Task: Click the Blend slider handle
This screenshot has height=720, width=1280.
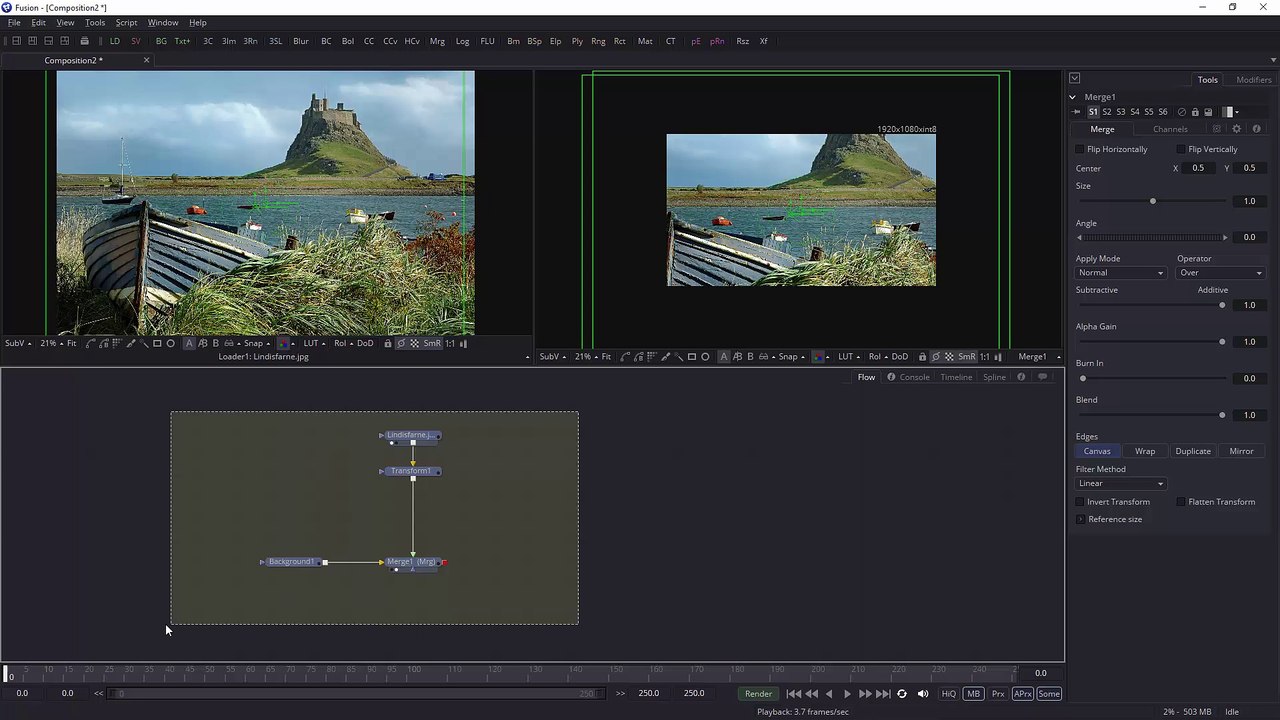Action: point(1222,415)
